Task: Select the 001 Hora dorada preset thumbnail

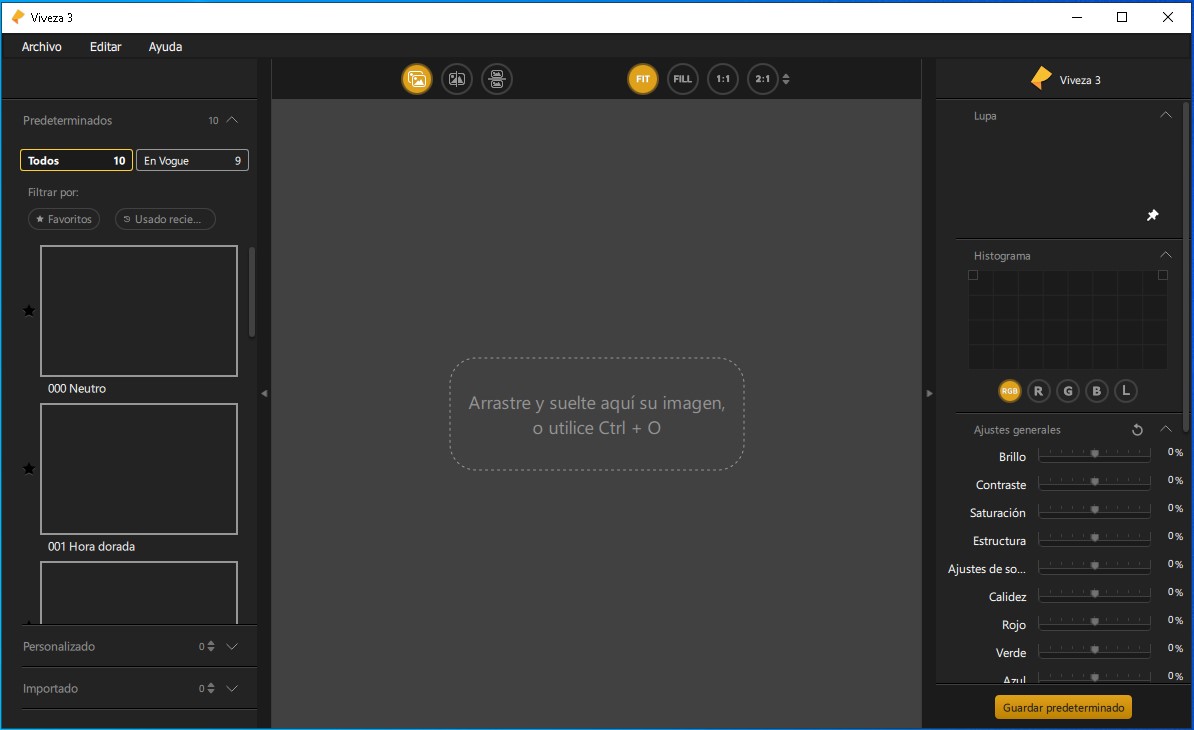Action: click(139, 469)
